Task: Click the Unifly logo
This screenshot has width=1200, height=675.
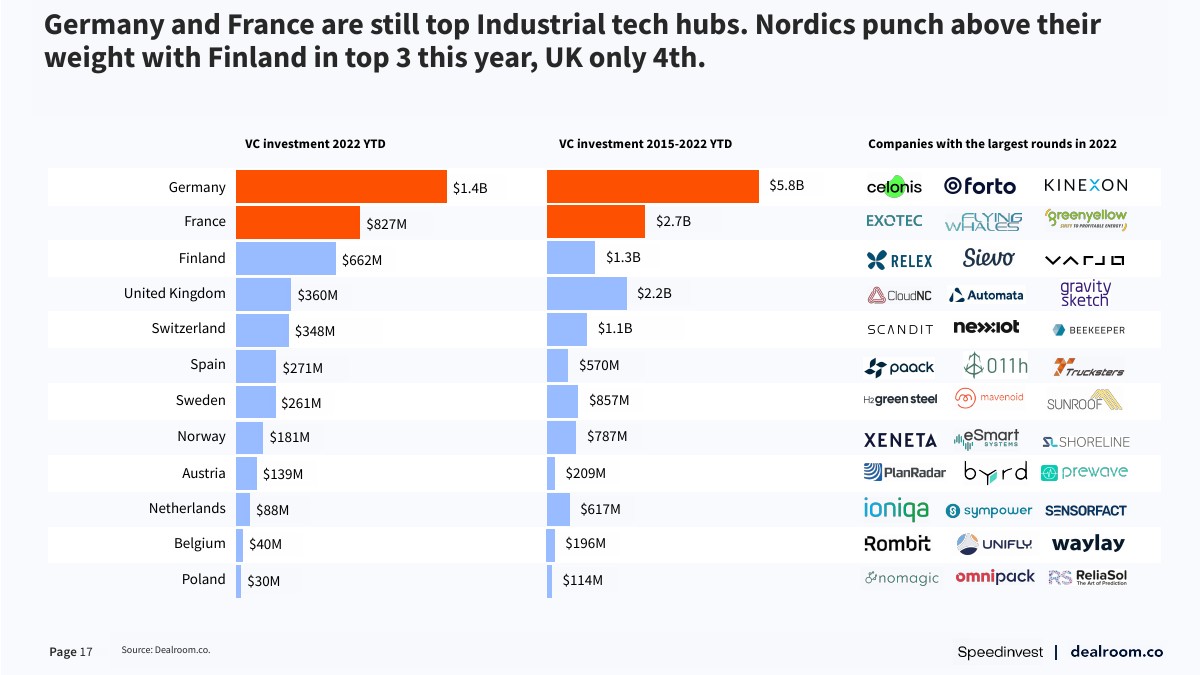Action: click(x=986, y=544)
